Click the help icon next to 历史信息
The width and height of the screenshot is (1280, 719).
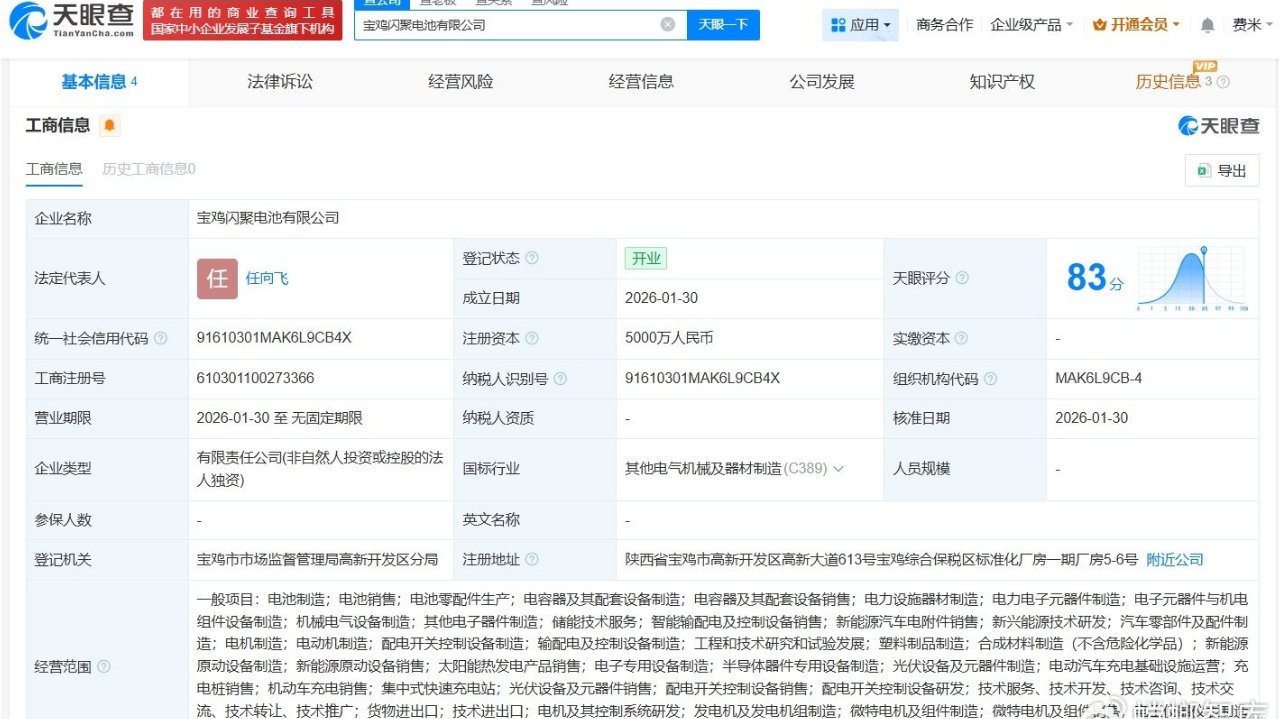pos(1223,82)
